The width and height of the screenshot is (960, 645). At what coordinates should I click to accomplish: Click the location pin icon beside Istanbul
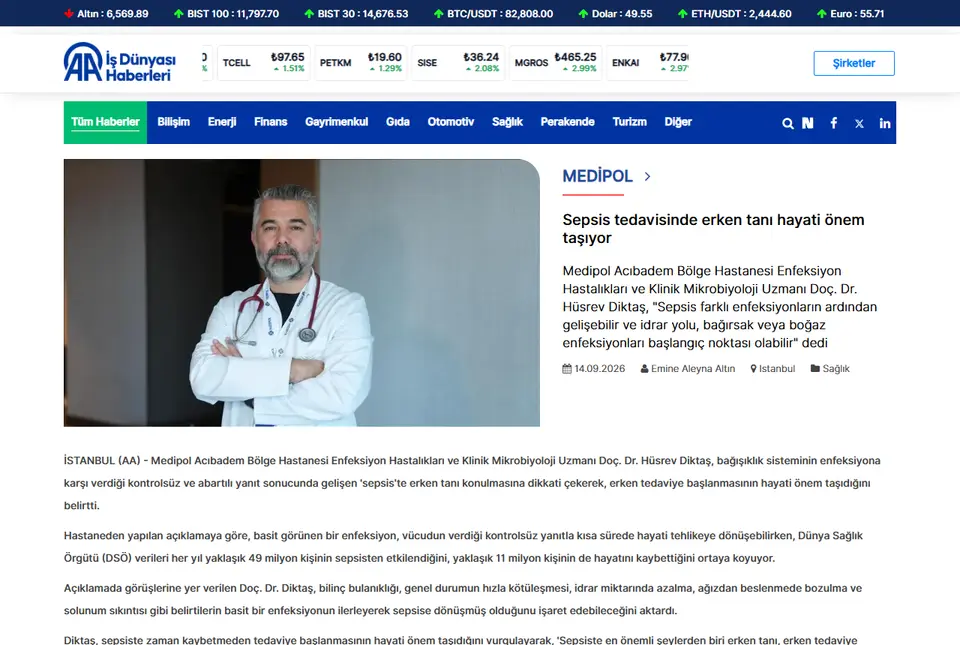[754, 369]
